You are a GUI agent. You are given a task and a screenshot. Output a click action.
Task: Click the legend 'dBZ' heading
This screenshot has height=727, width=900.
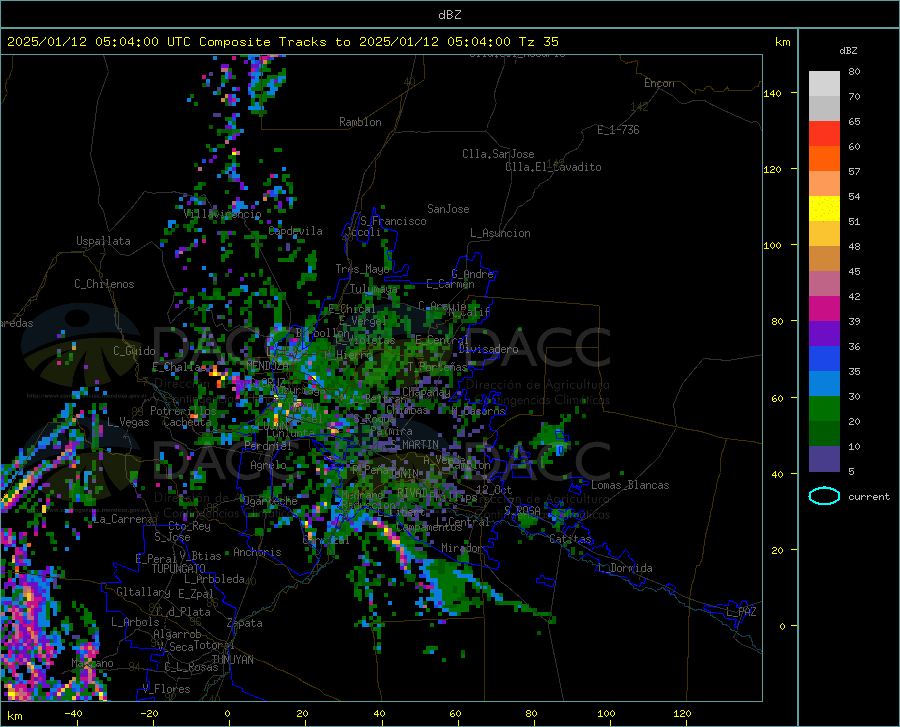point(848,51)
